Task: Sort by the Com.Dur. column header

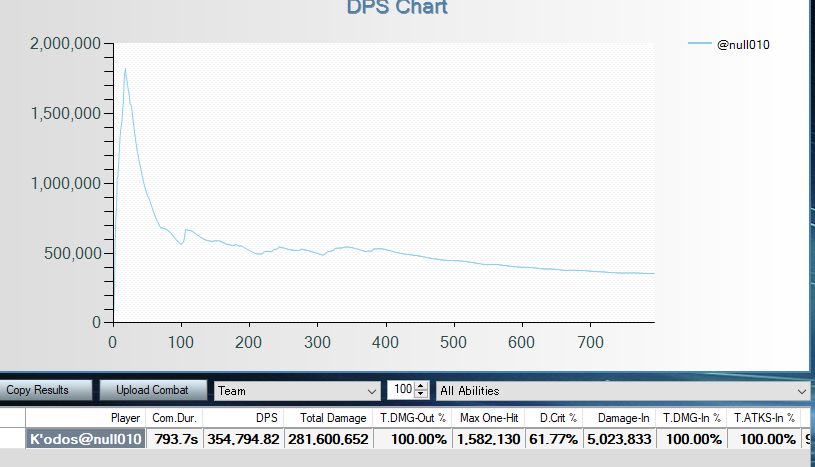Action: pyautogui.click(x=174, y=417)
